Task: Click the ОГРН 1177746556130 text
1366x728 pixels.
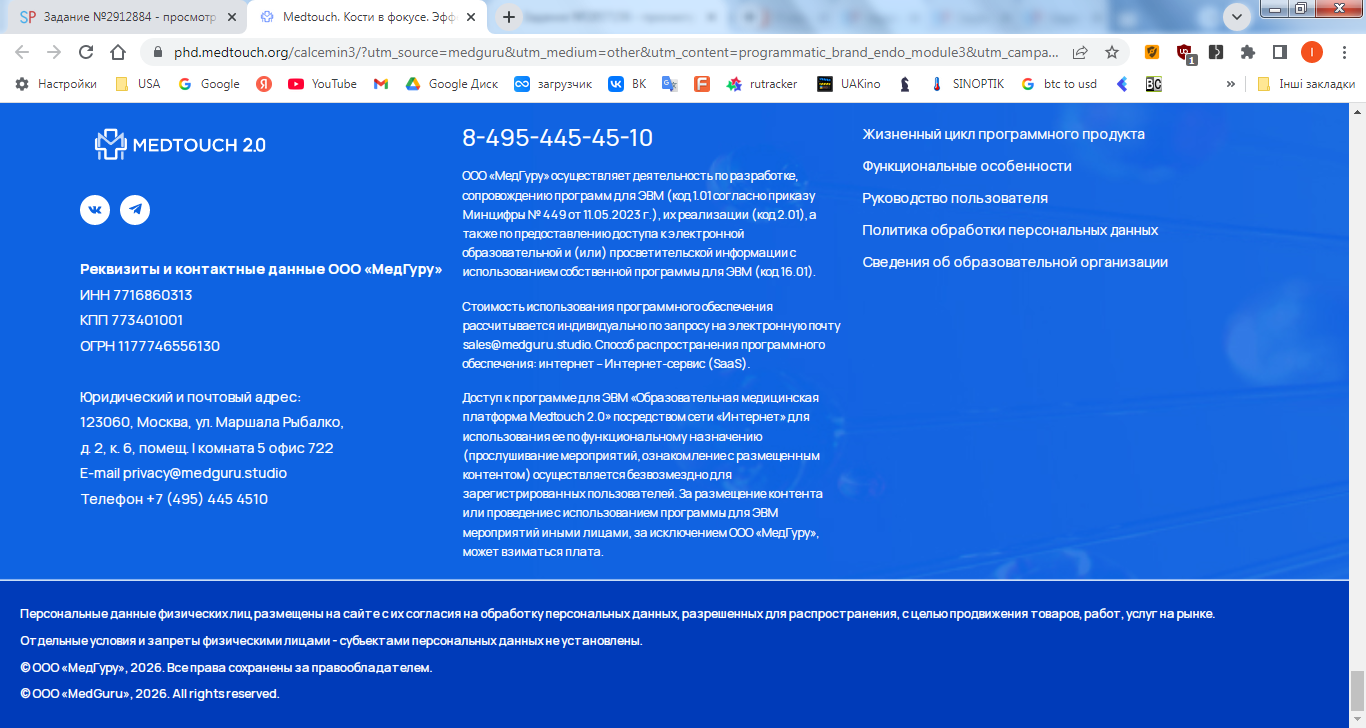Action: pos(150,346)
